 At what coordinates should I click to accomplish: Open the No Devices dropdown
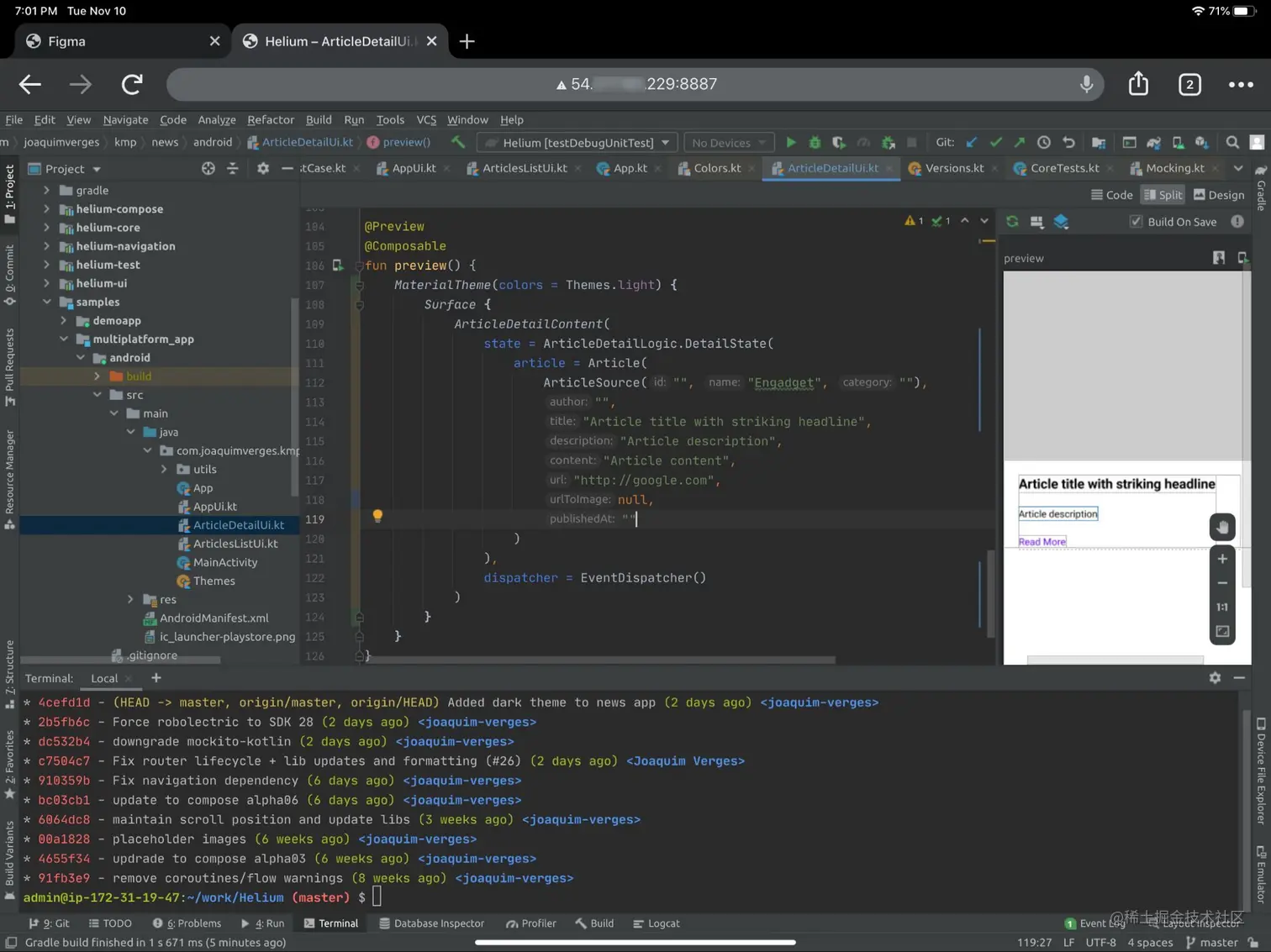(728, 143)
